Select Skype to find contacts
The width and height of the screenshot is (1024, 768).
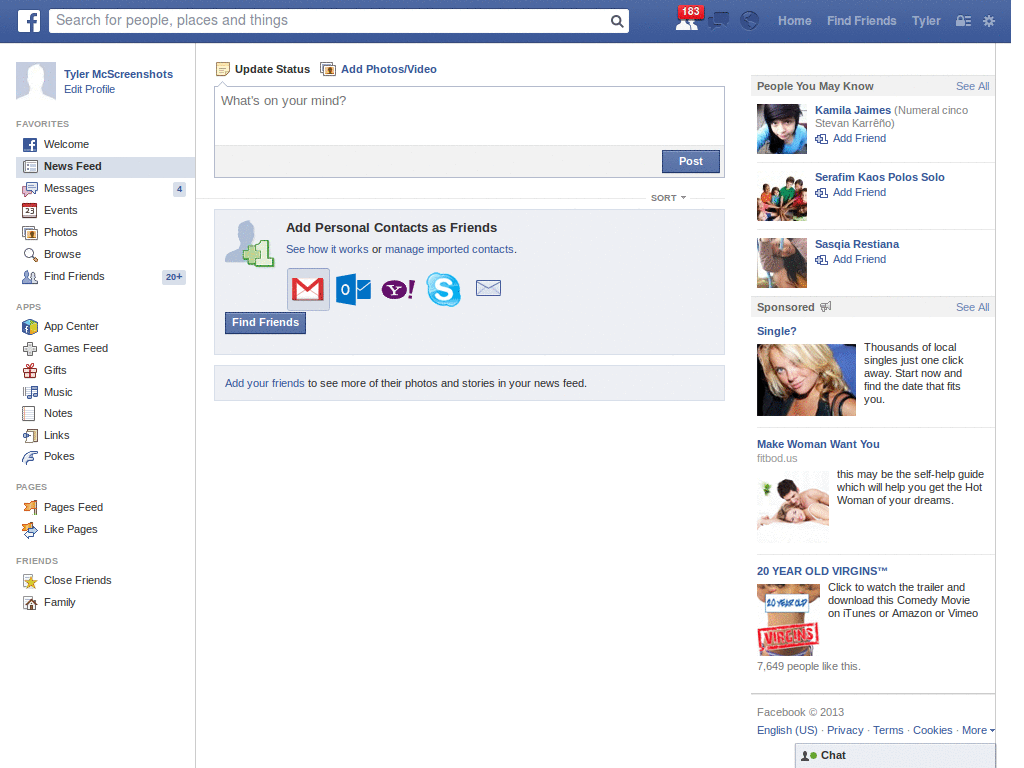click(443, 288)
